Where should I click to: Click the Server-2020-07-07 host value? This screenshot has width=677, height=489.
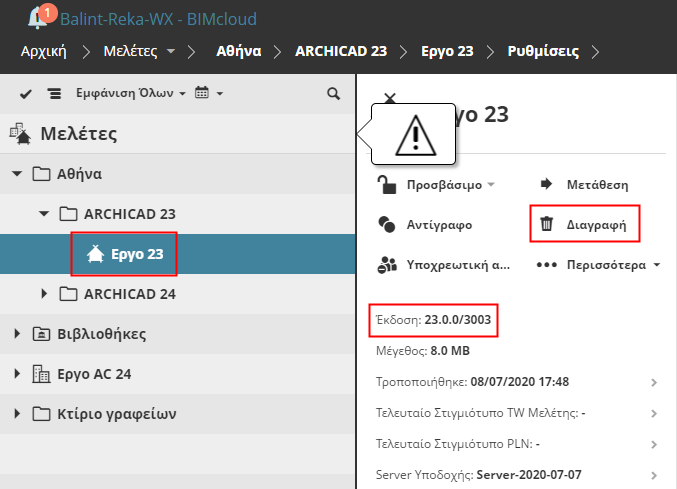(x=529, y=475)
